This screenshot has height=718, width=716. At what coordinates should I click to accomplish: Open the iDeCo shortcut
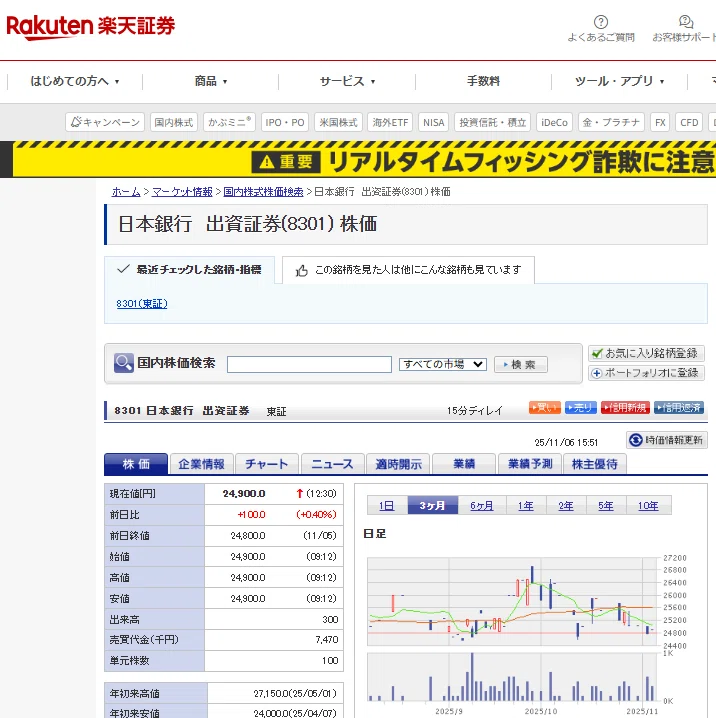[x=554, y=122]
